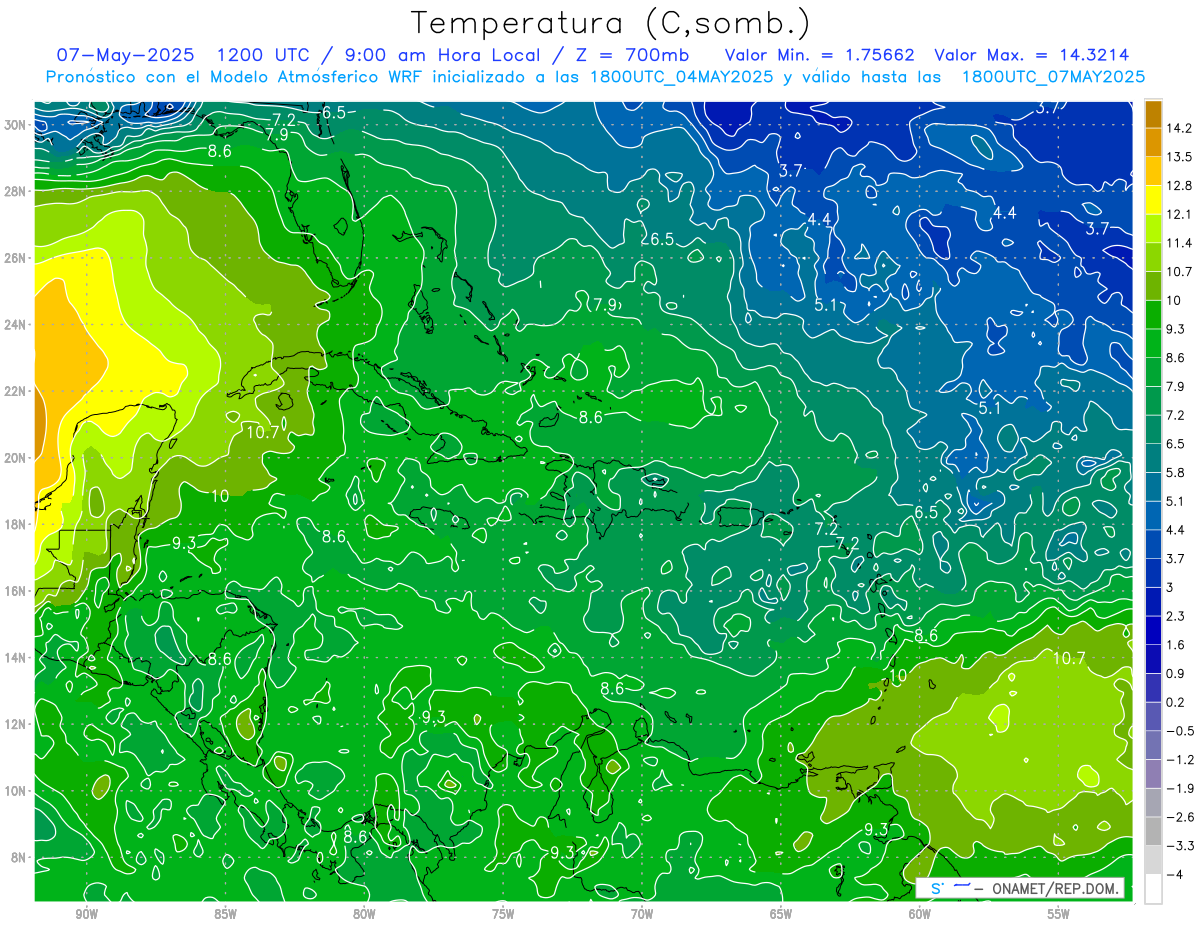Click the 55W longitude axis label
This screenshot has height=927, width=1200.
coord(1059,915)
